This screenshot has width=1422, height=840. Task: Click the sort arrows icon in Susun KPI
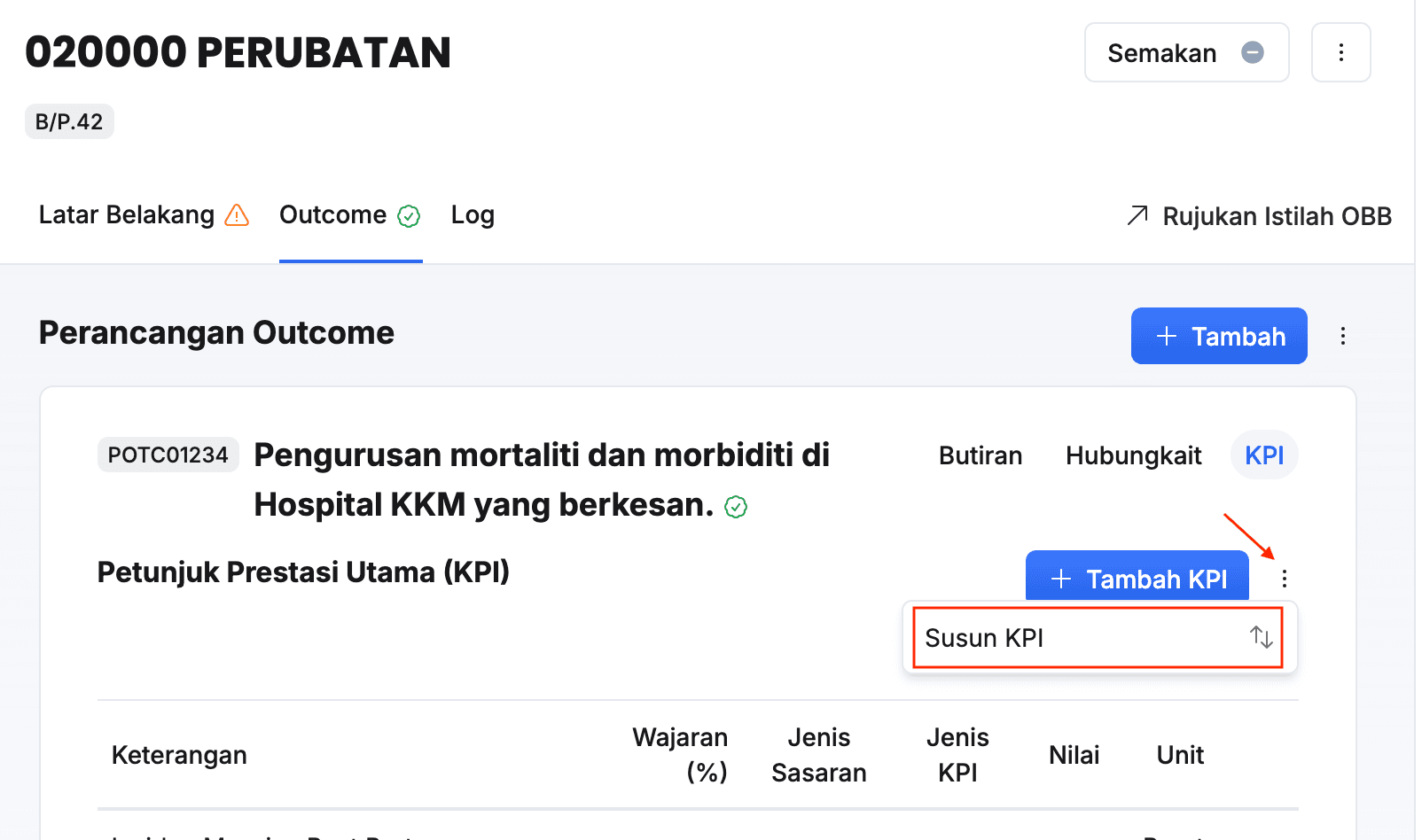tap(1261, 637)
